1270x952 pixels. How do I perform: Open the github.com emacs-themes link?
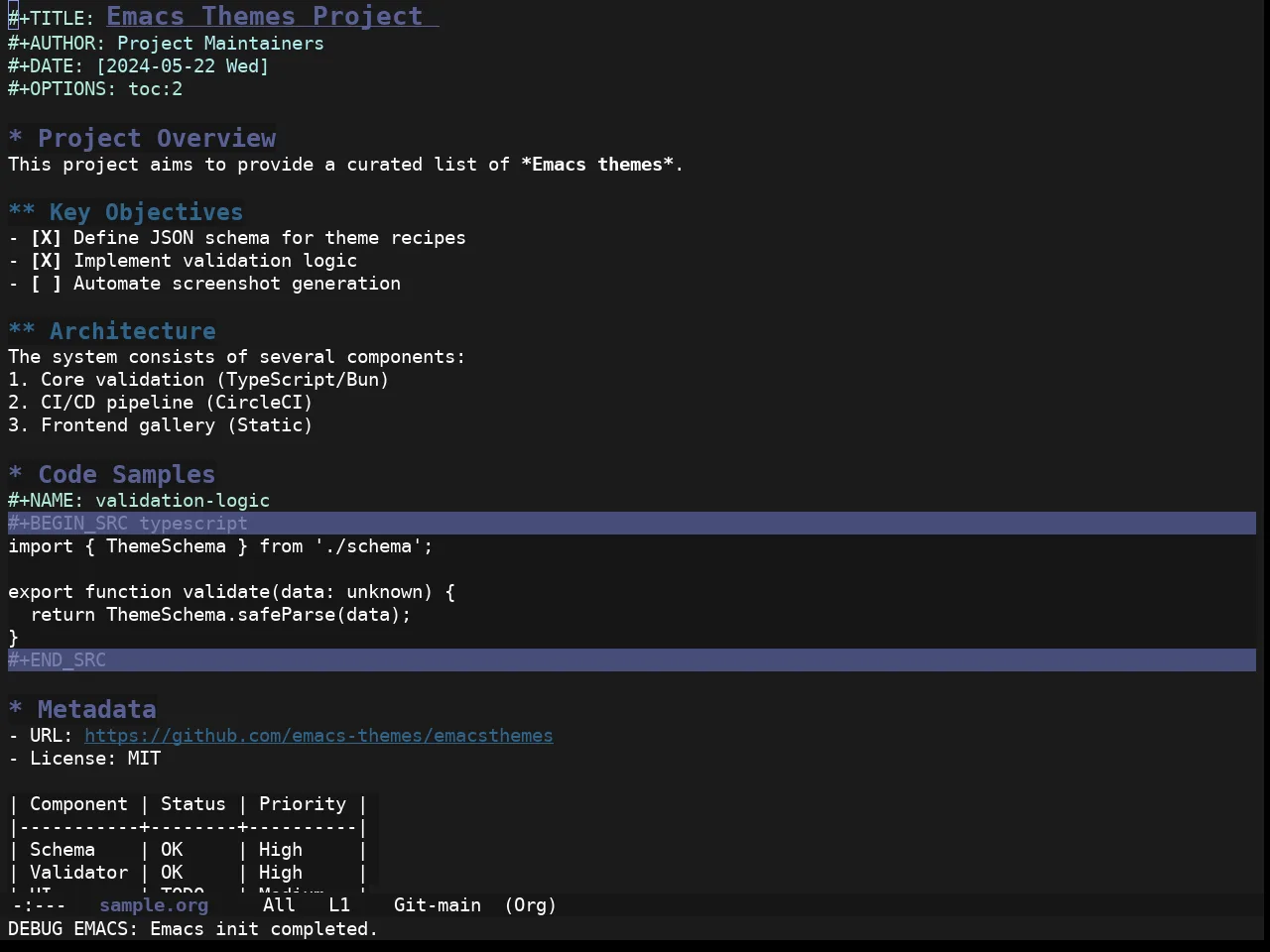pyautogui.click(x=318, y=736)
